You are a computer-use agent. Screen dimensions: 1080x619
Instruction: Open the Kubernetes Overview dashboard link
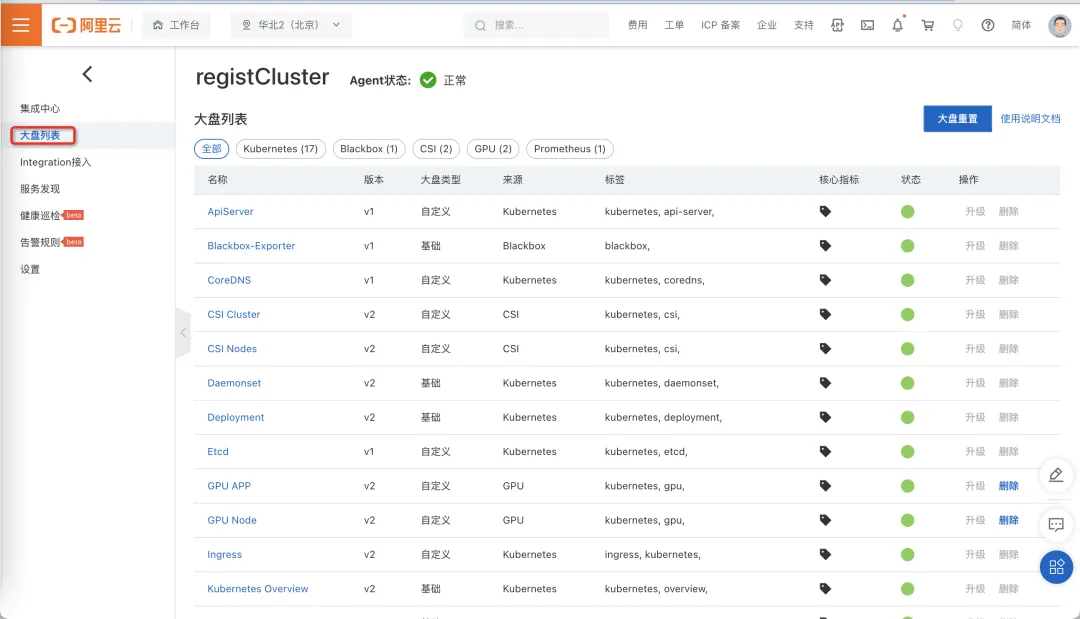pos(258,589)
